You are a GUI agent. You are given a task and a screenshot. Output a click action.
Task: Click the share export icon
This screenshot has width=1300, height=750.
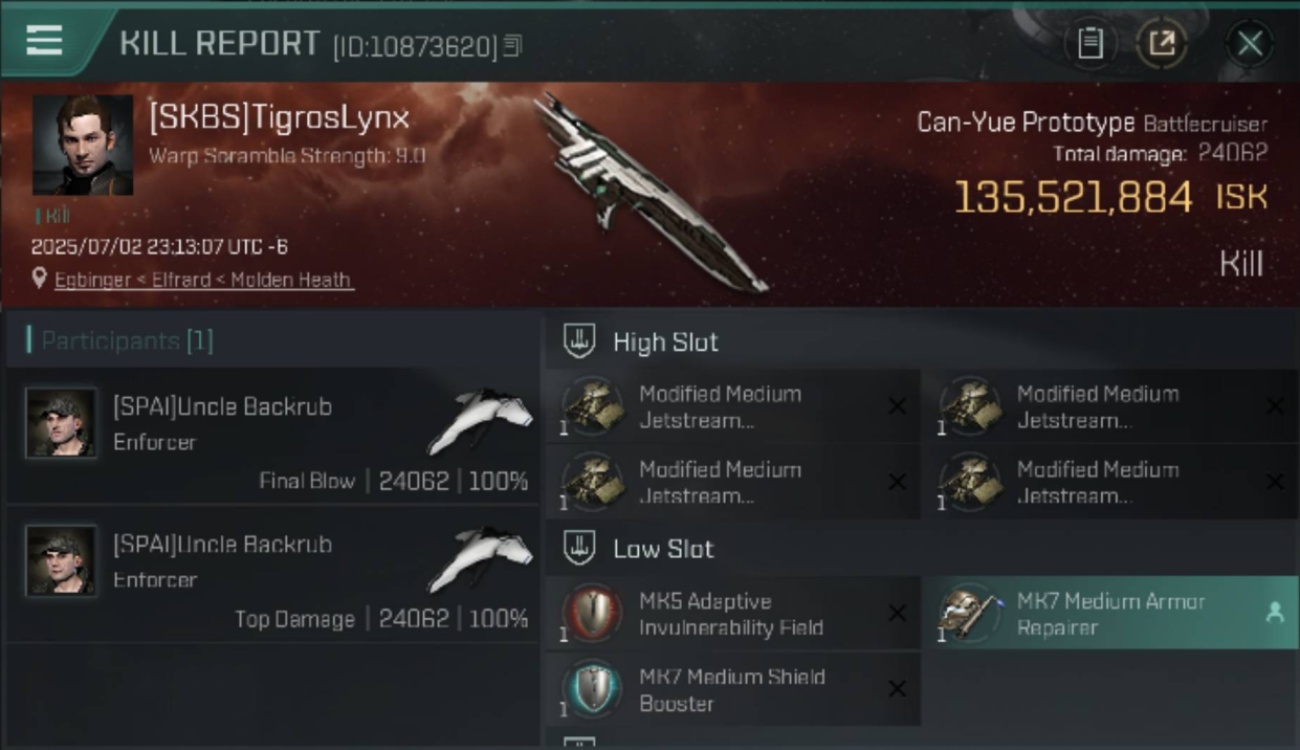[x=1161, y=43]
